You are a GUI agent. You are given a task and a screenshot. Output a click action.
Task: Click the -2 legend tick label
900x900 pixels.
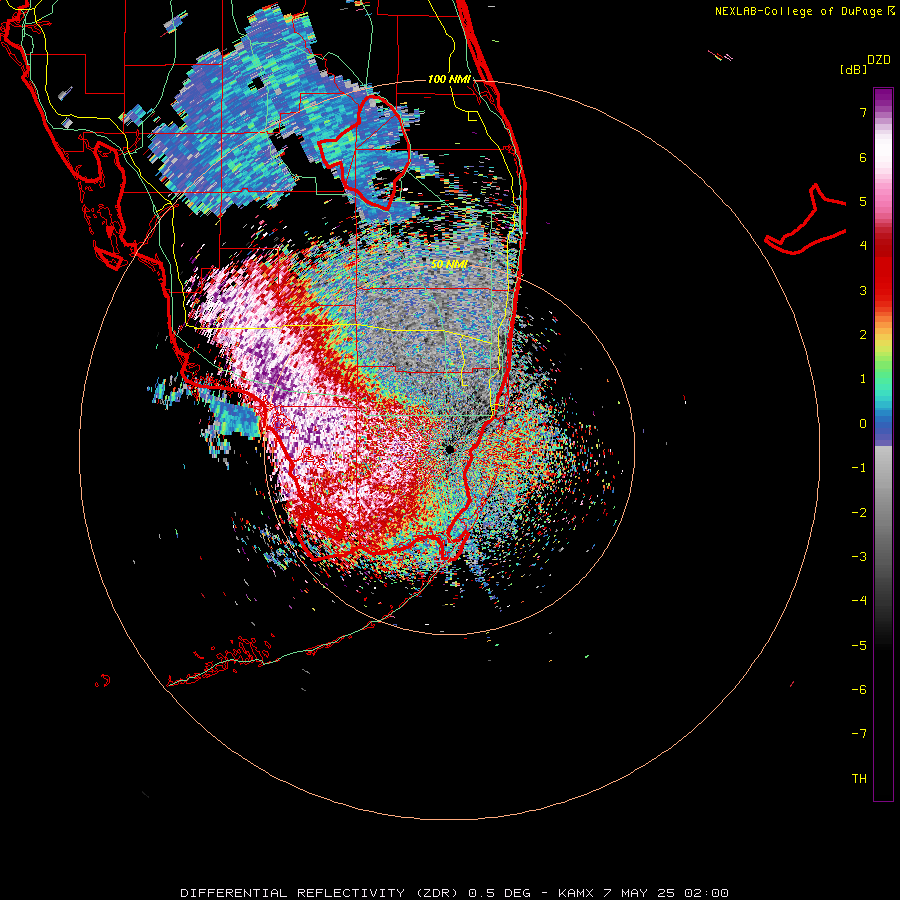(x=859, y=512)
